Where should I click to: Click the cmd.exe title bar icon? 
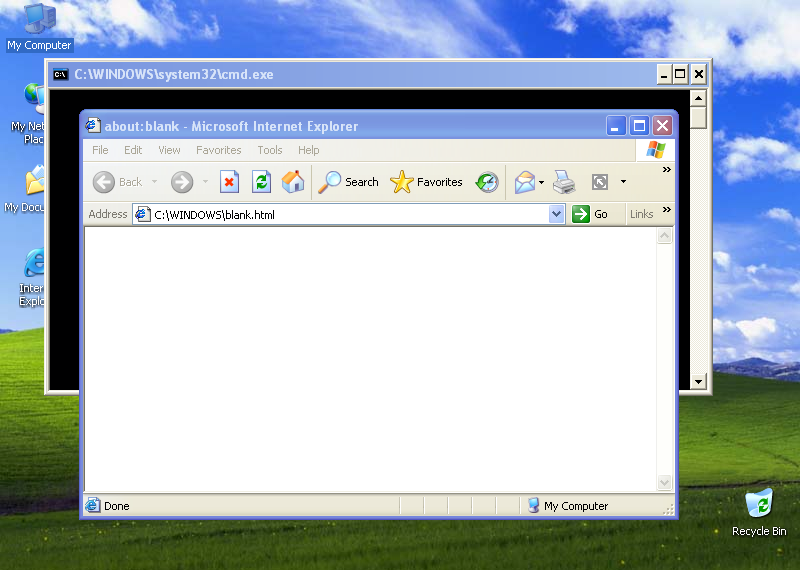61,75
